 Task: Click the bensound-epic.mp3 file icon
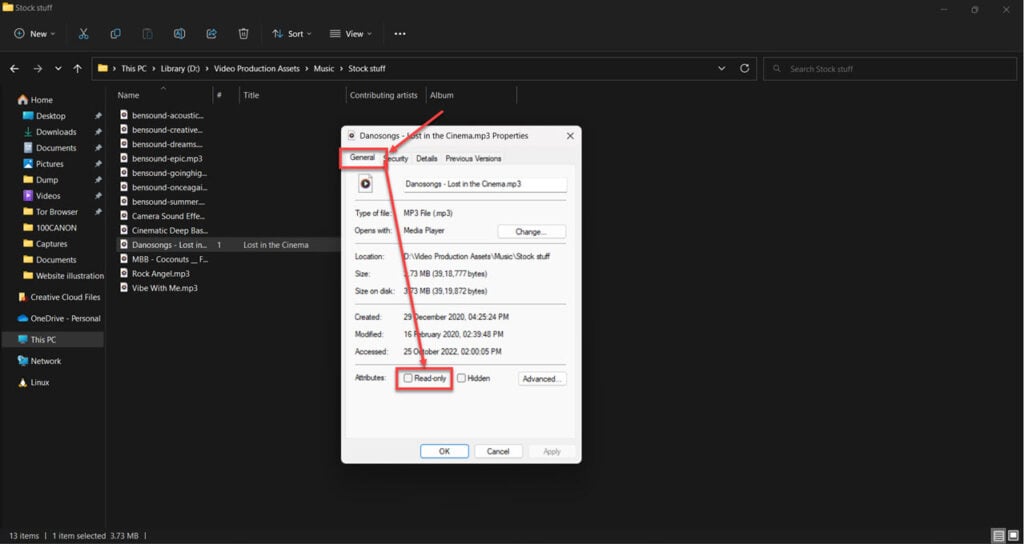click(x=124, y=158)
